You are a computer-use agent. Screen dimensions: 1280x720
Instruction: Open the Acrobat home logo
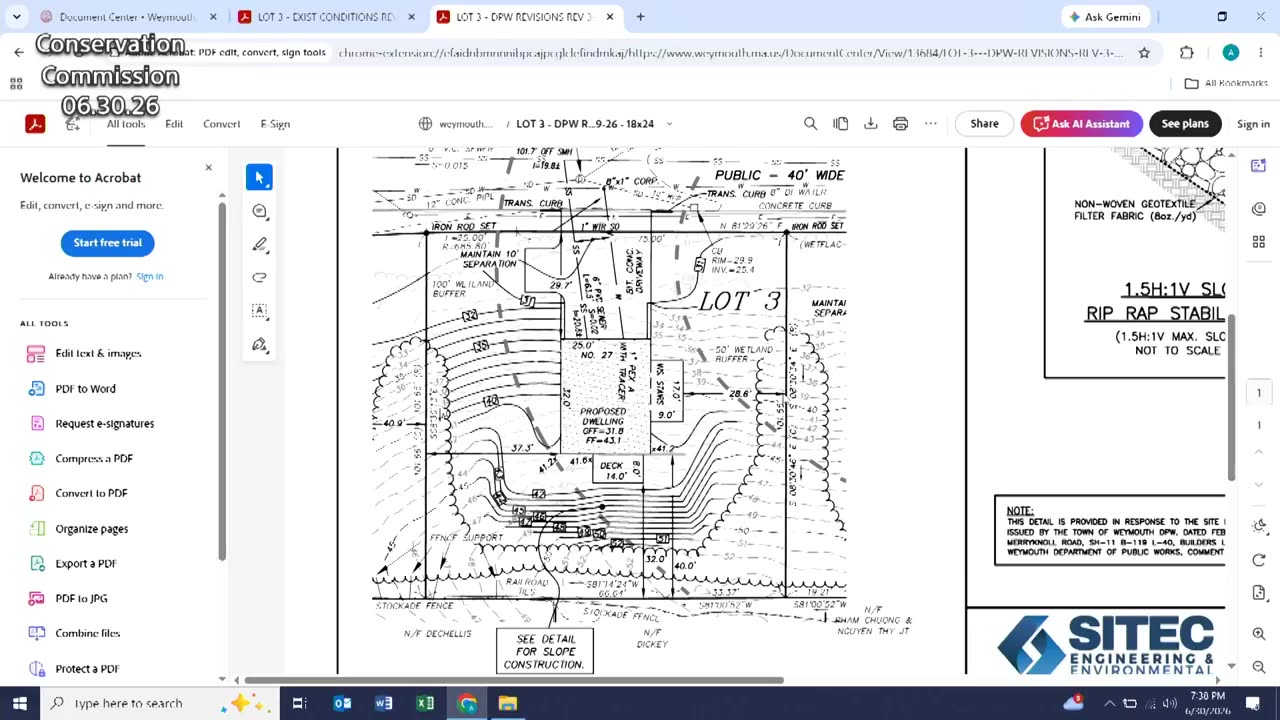pyautogui.click(x=35, y=124)
